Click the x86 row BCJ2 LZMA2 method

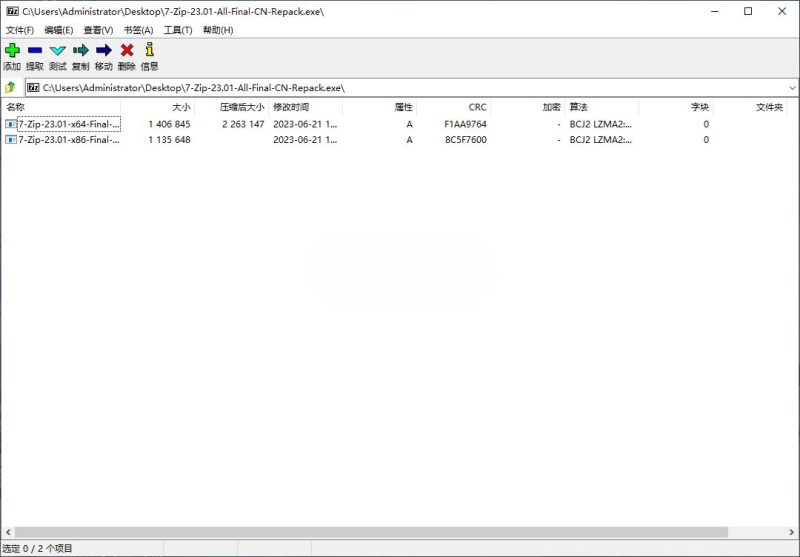point(601,139)
